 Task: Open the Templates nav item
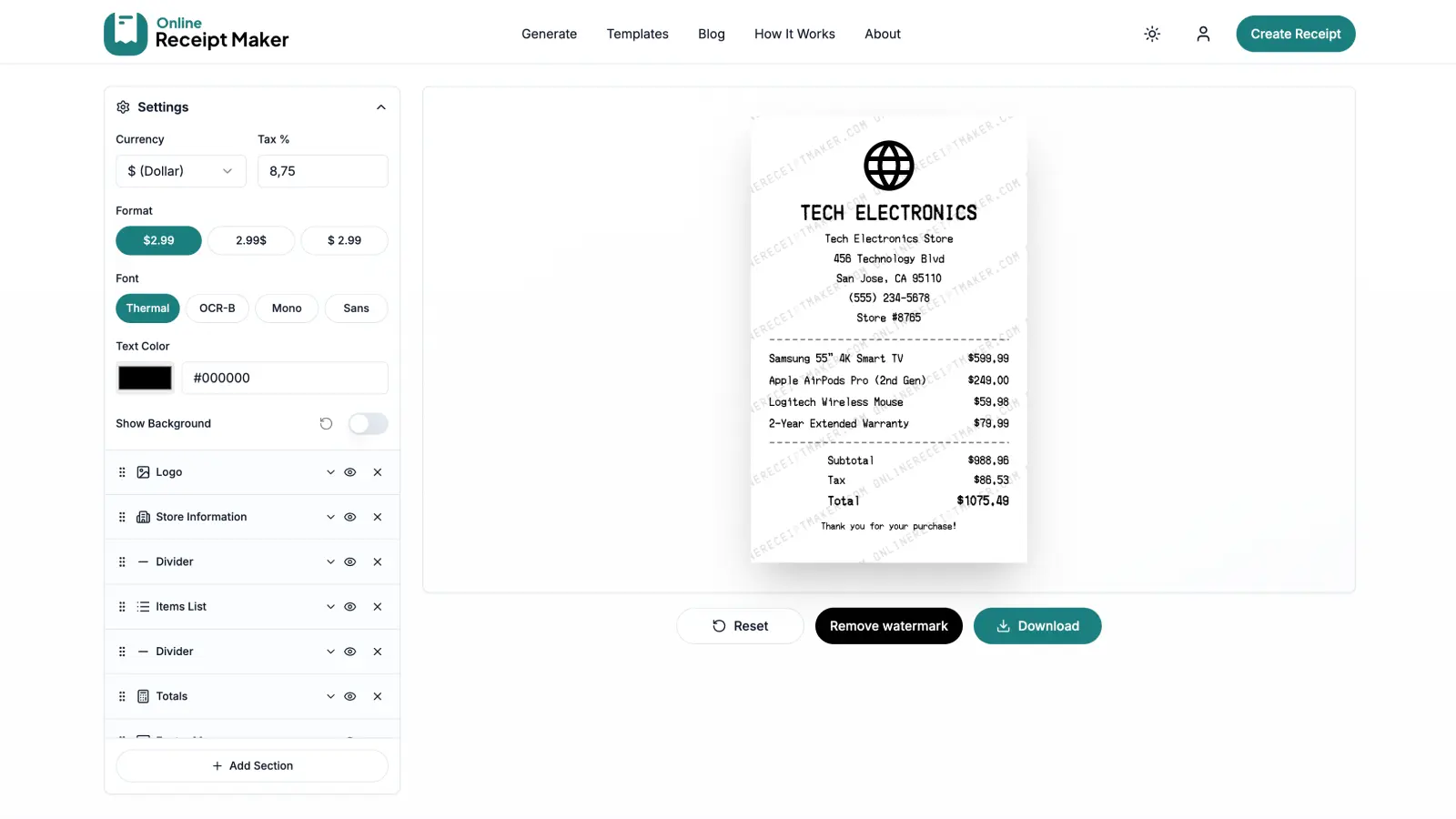[x=637, y=34]
